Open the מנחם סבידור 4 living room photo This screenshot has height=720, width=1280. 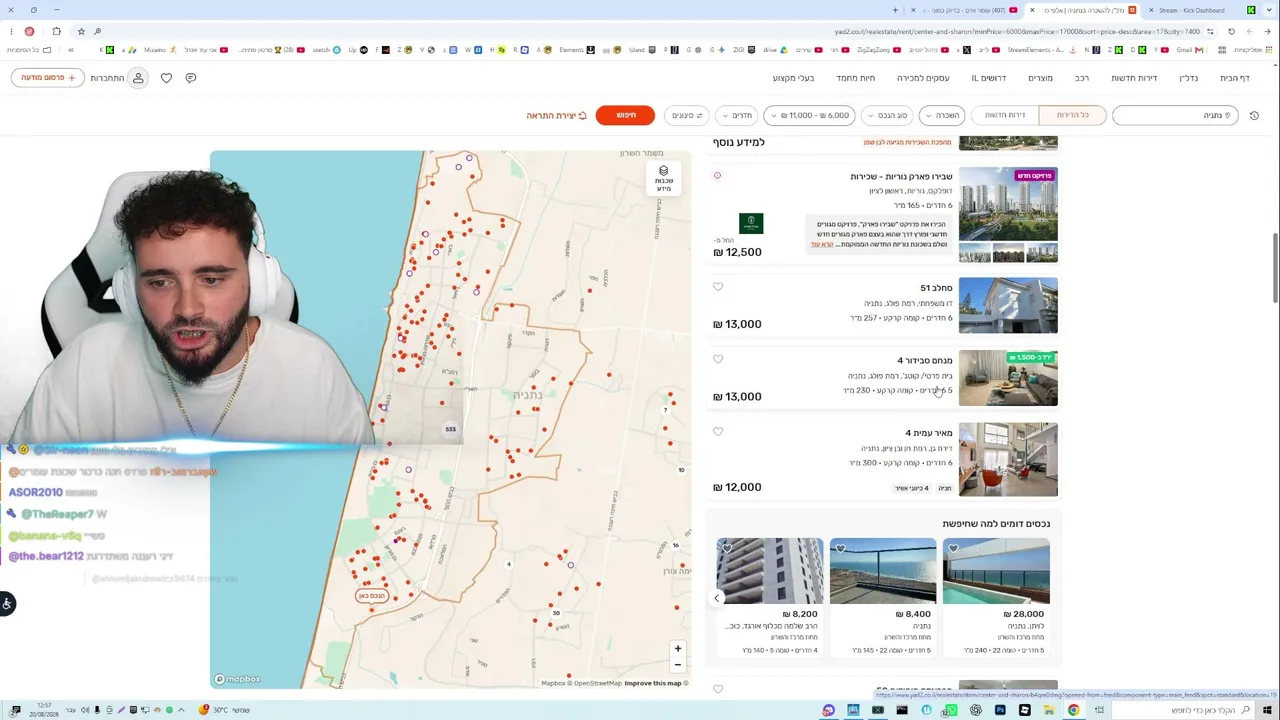(1008, 378)
